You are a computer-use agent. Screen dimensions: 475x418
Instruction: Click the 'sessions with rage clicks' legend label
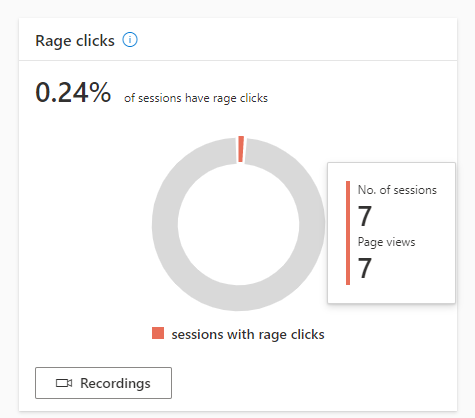[x=248, y=334]
